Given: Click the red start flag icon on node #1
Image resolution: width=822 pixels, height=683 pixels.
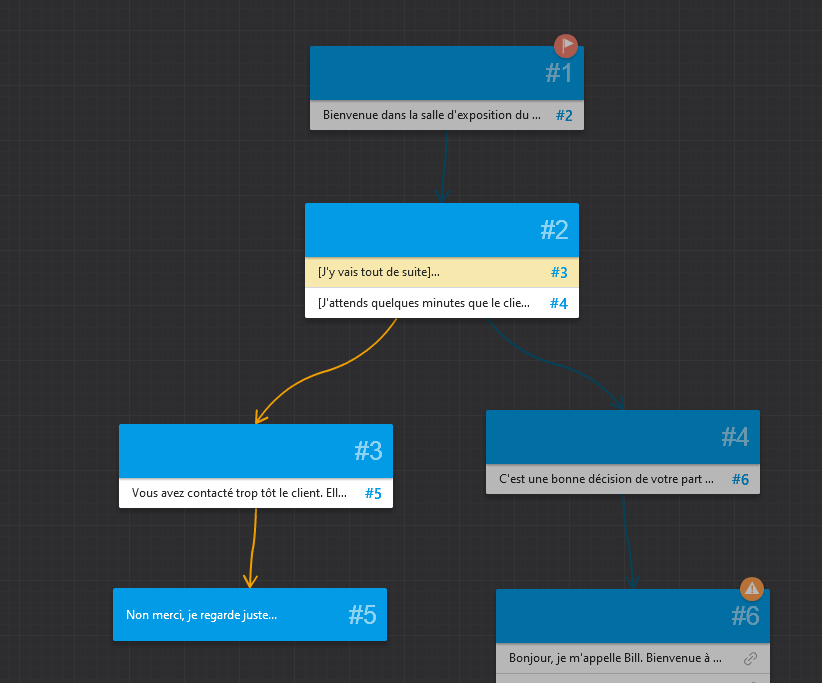Looking at the screenshot, I should click(x=566, y=46).
